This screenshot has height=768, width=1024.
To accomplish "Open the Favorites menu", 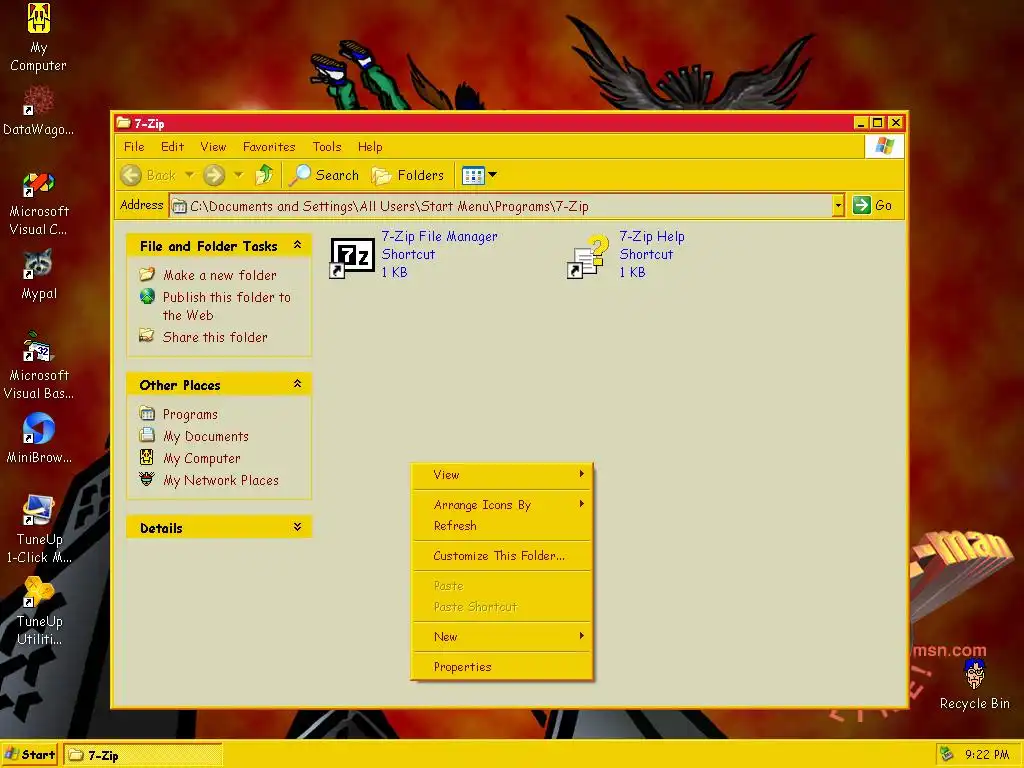I will click(x=269, y=147).
